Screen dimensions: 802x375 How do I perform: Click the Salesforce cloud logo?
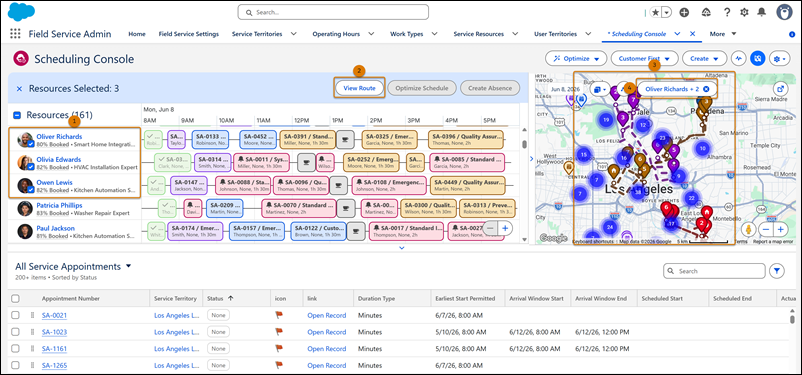[21, 12]
